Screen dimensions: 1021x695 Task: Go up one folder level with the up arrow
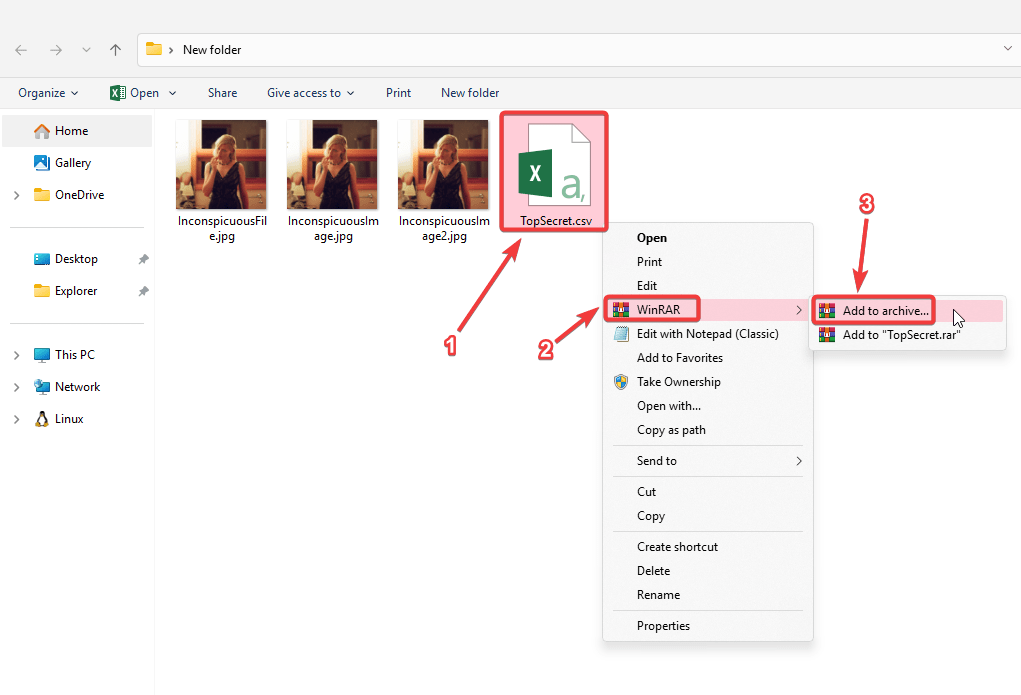(115, 50)
